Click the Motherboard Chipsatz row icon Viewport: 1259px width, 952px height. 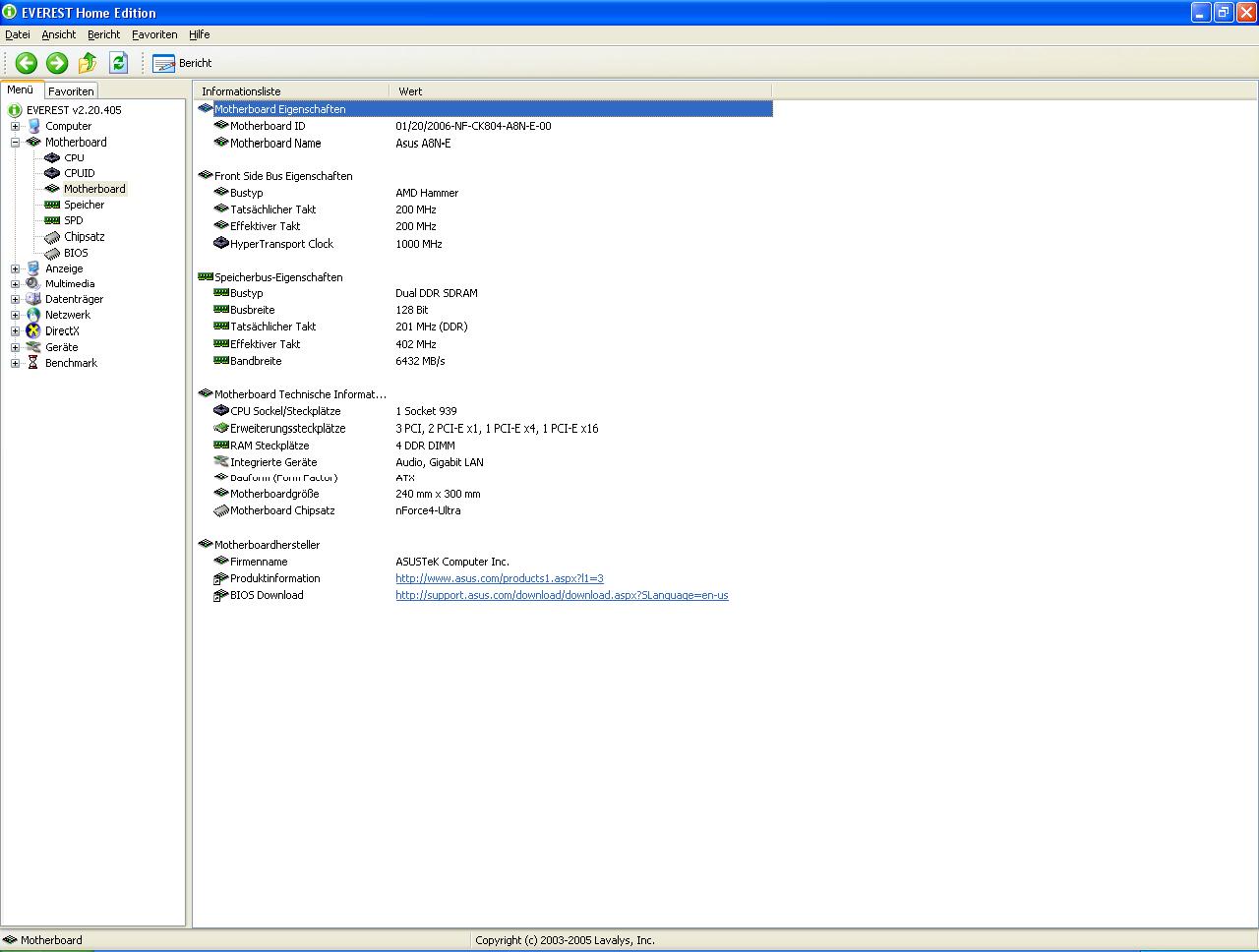pos(221,510)
